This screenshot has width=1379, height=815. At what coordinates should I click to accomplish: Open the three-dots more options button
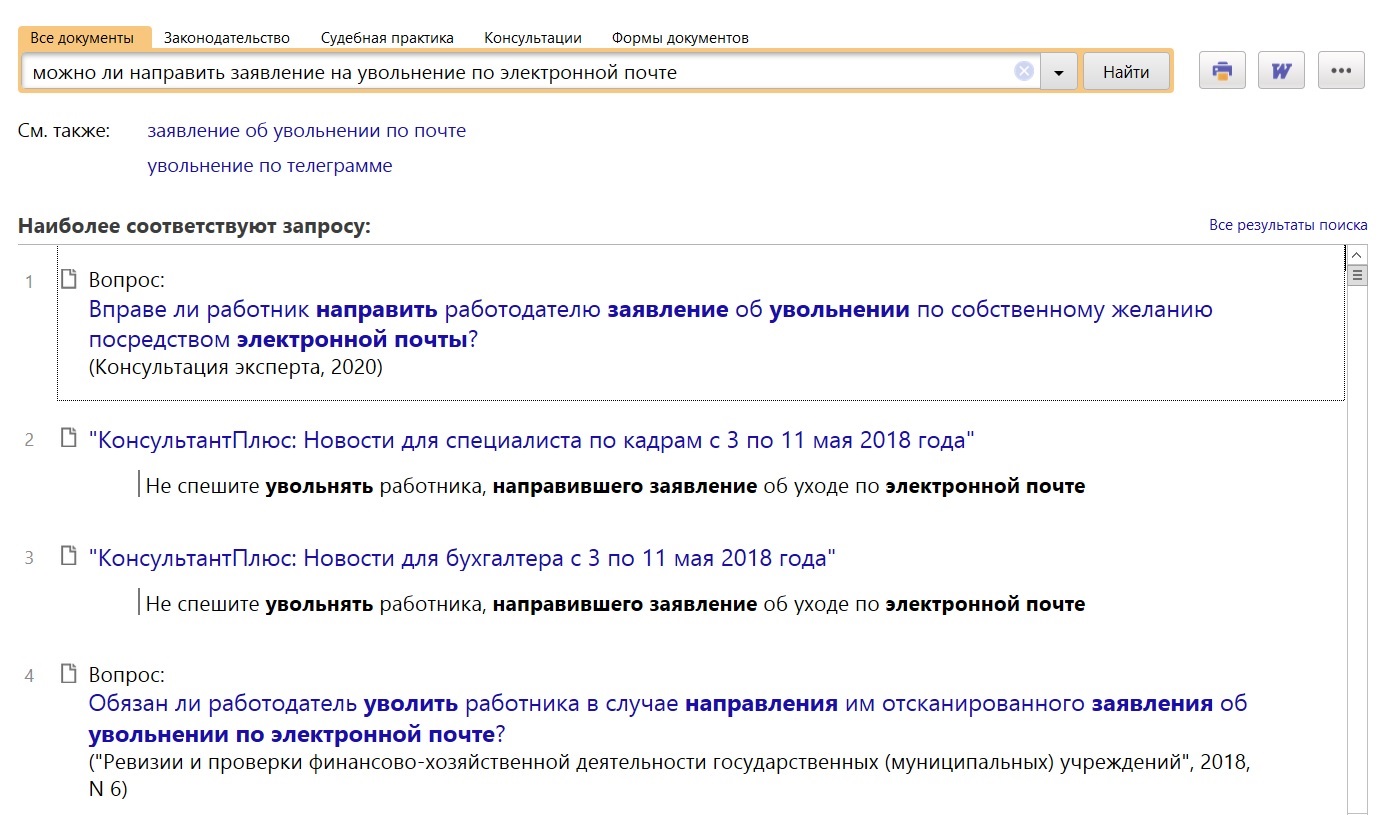pyautogui.click(x=1341, y=71)
